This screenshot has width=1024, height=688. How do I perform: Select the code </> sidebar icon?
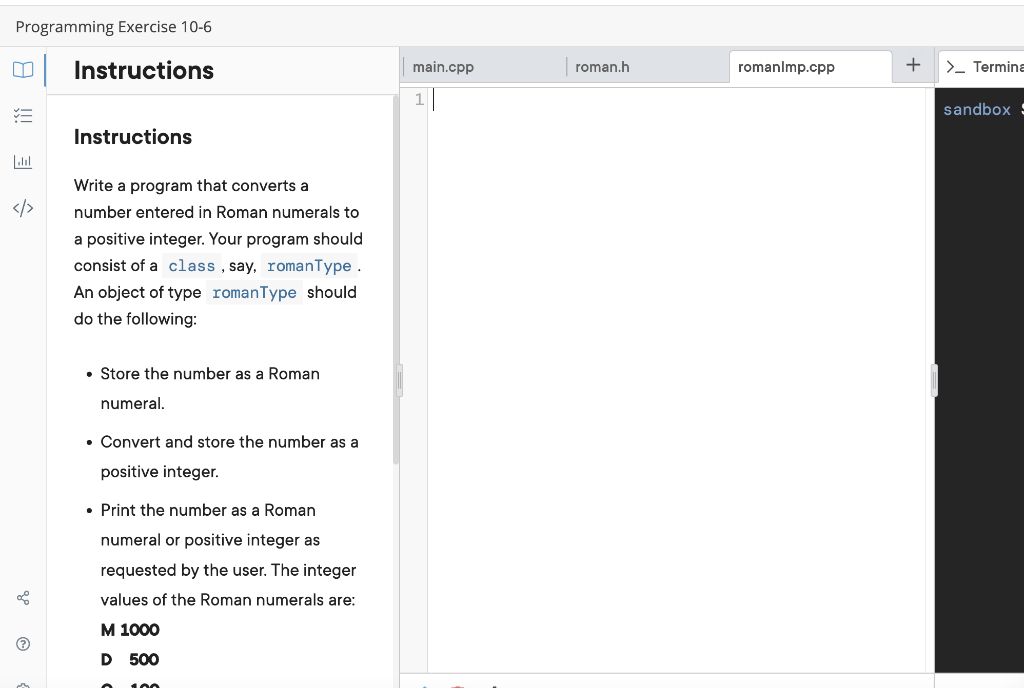23,208
